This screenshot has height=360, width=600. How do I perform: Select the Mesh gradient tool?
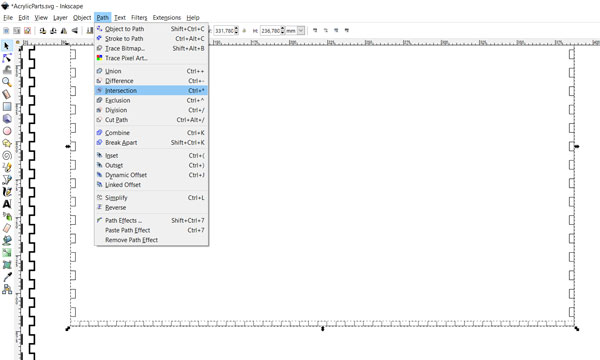tap(7, 265)
